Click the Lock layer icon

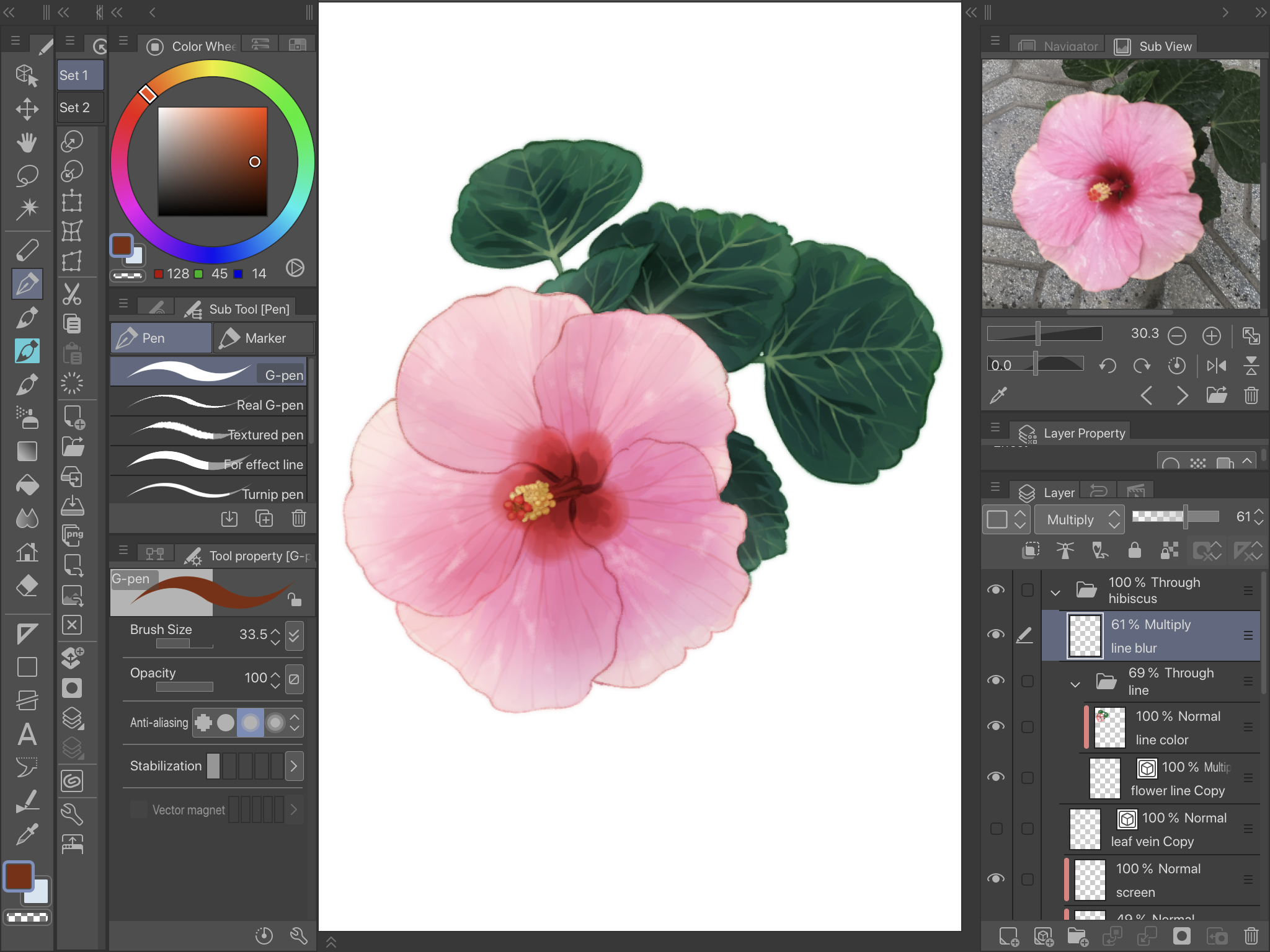point(1134,550)
